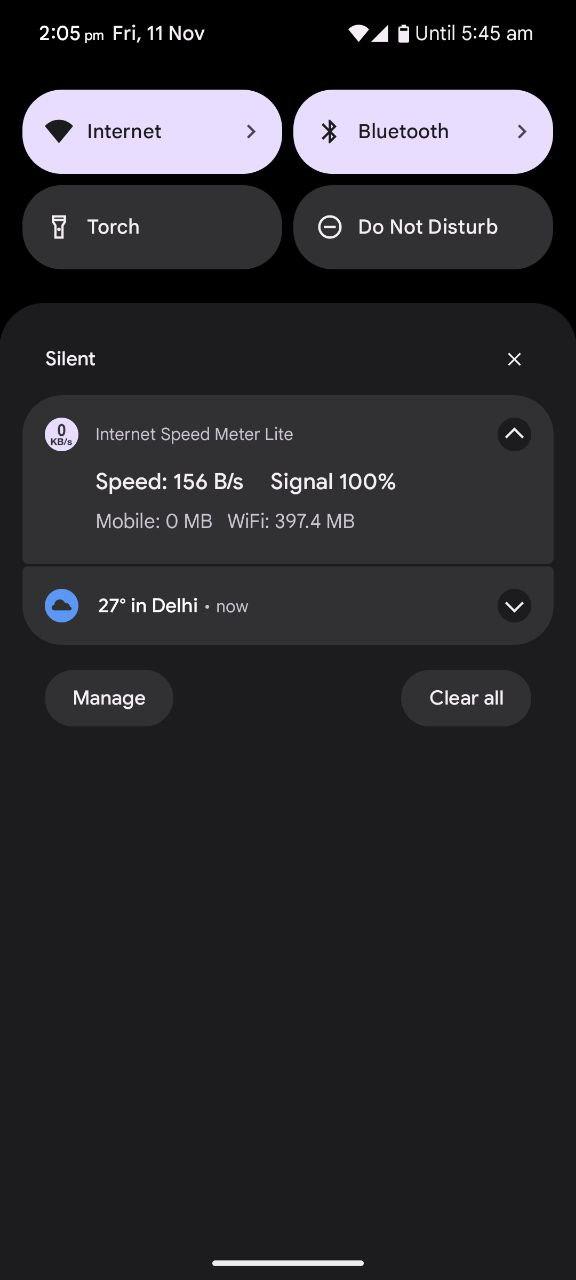Tap the Wi-Fi icon in the Internet tile
The width and height of the screenshot is (576, 1280).
[x=59, y=132]
